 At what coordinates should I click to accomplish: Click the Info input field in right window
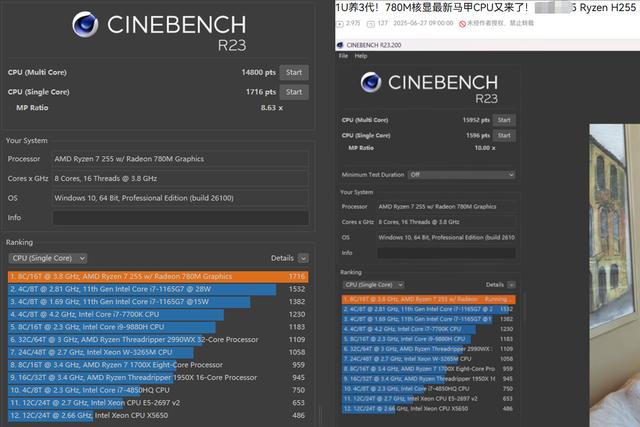click(446, 253)
